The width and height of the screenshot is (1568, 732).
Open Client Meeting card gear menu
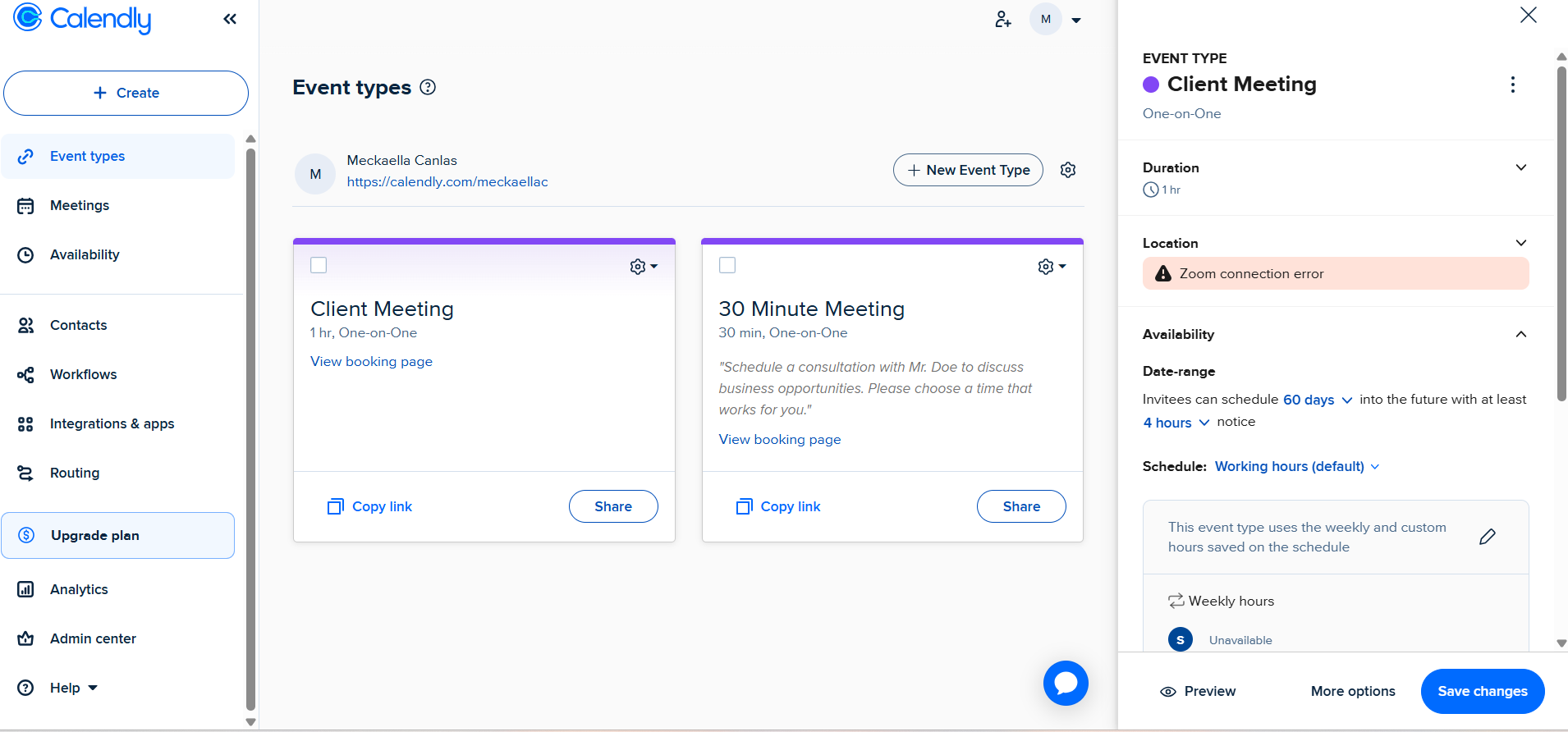coord(644,267)
